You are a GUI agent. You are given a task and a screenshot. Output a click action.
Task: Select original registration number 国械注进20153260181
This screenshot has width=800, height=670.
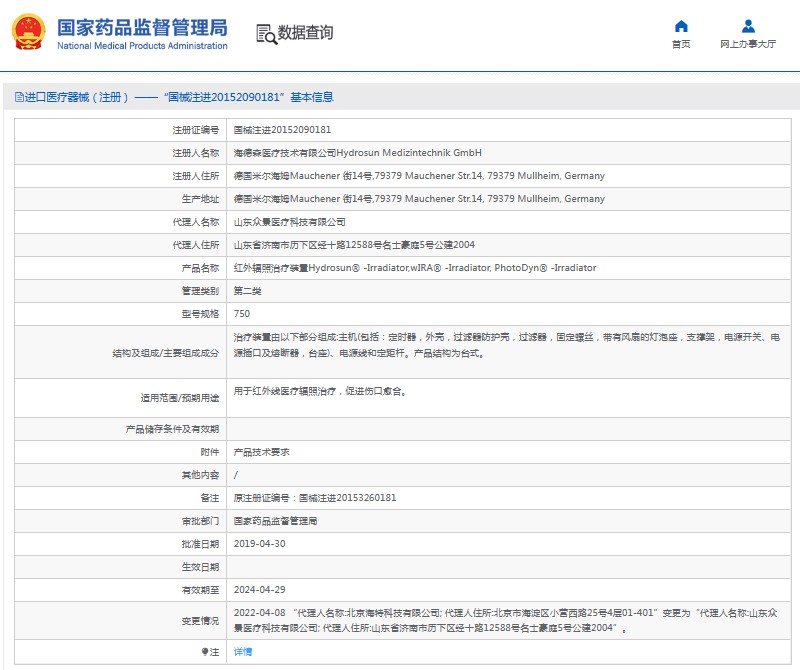[347, 498]
